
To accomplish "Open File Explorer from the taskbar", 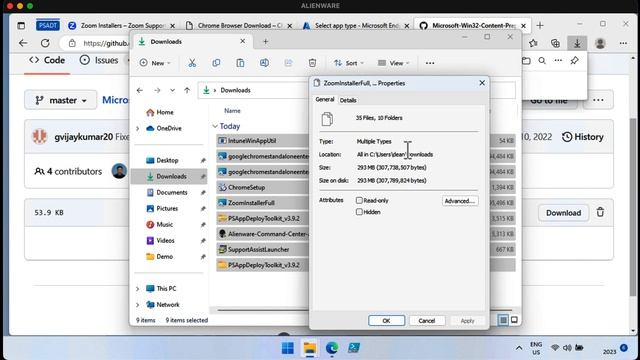I will point(310,348).
